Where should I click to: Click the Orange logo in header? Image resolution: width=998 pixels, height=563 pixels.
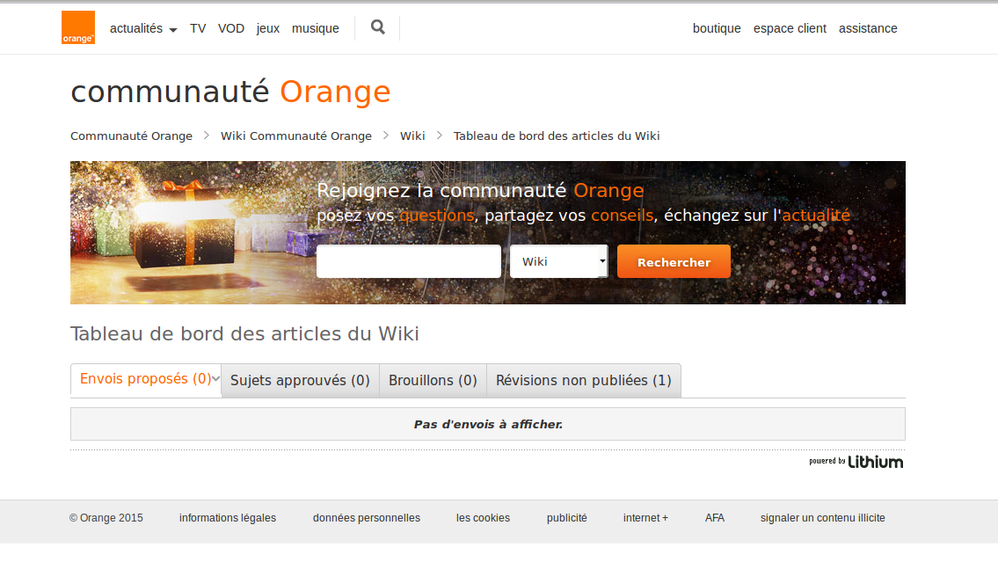pyautogui.click(x=78, y=27)
